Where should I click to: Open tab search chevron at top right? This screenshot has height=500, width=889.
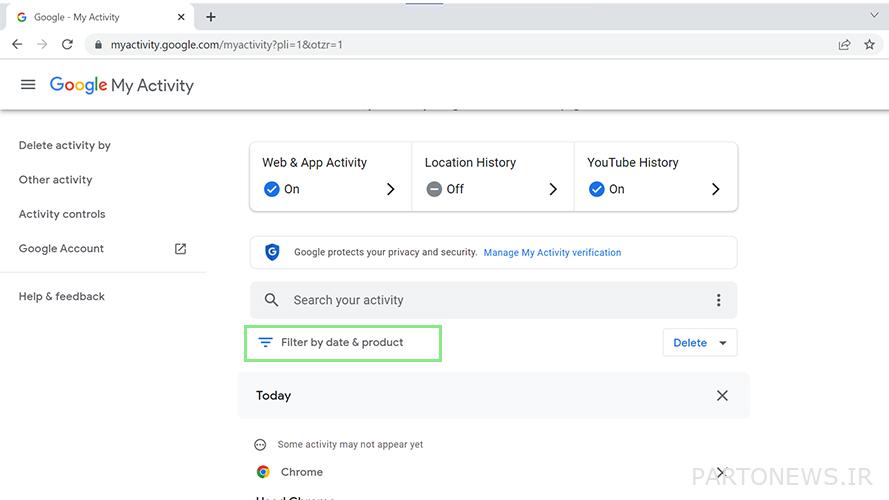(x=874, y=15)
